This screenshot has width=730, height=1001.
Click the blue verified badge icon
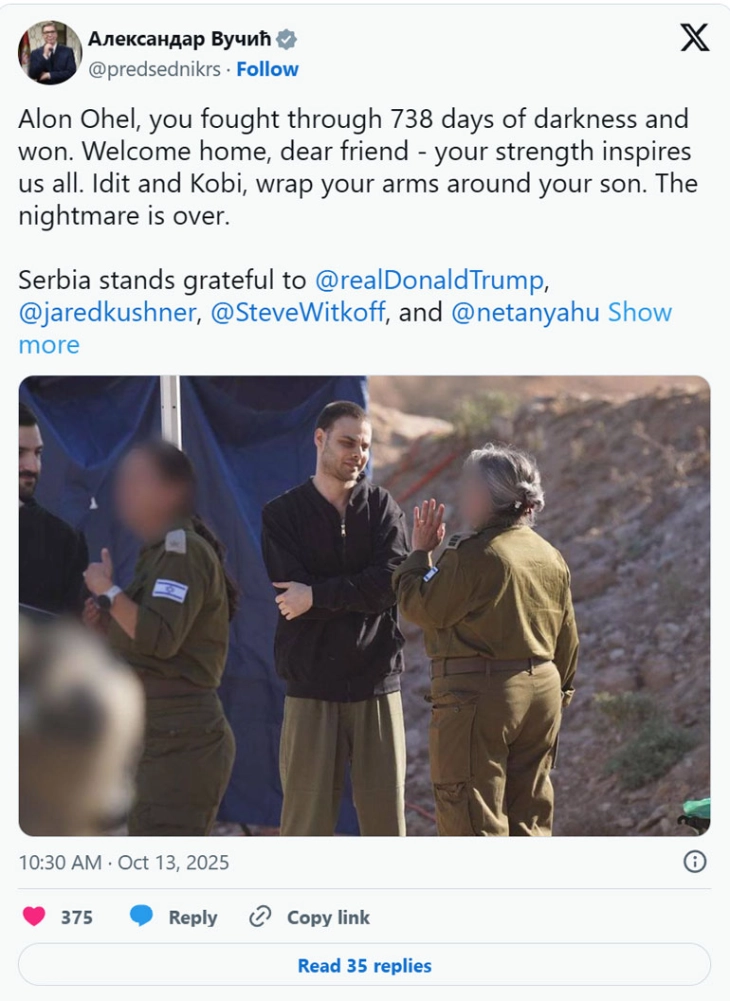point(286,40)
